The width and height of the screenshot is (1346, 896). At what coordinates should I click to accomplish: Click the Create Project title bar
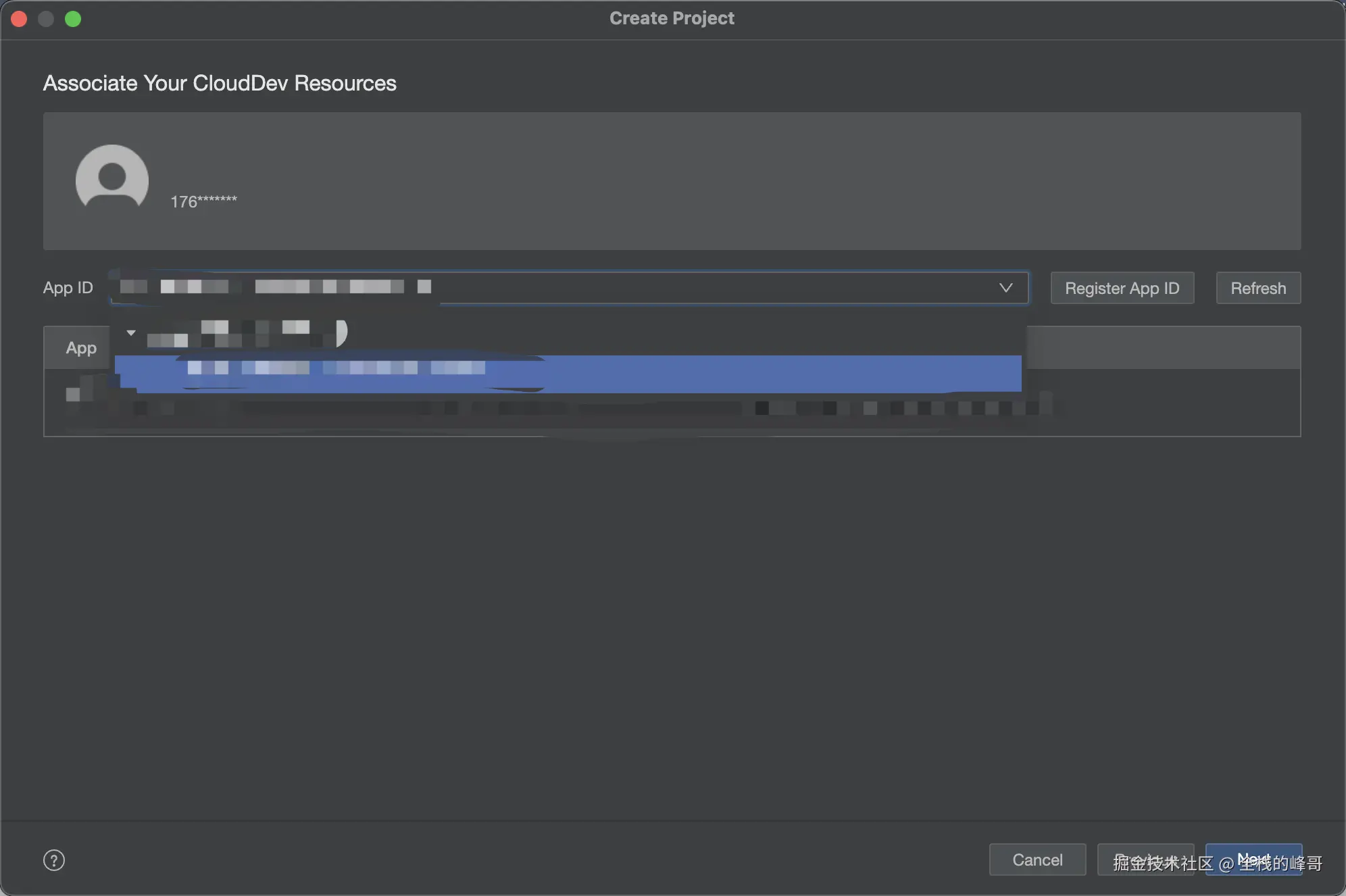pyautogui.click(x=672, y=18)
